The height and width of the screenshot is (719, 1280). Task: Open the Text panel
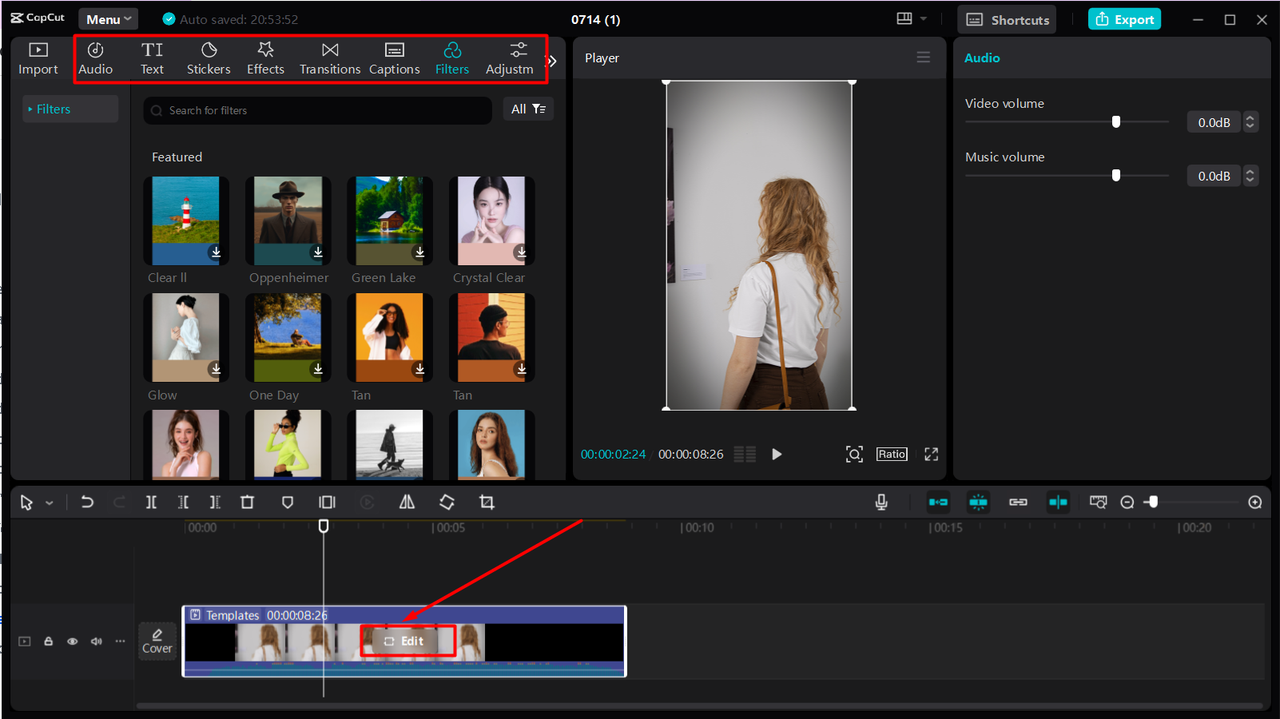[x=152, y=58]
